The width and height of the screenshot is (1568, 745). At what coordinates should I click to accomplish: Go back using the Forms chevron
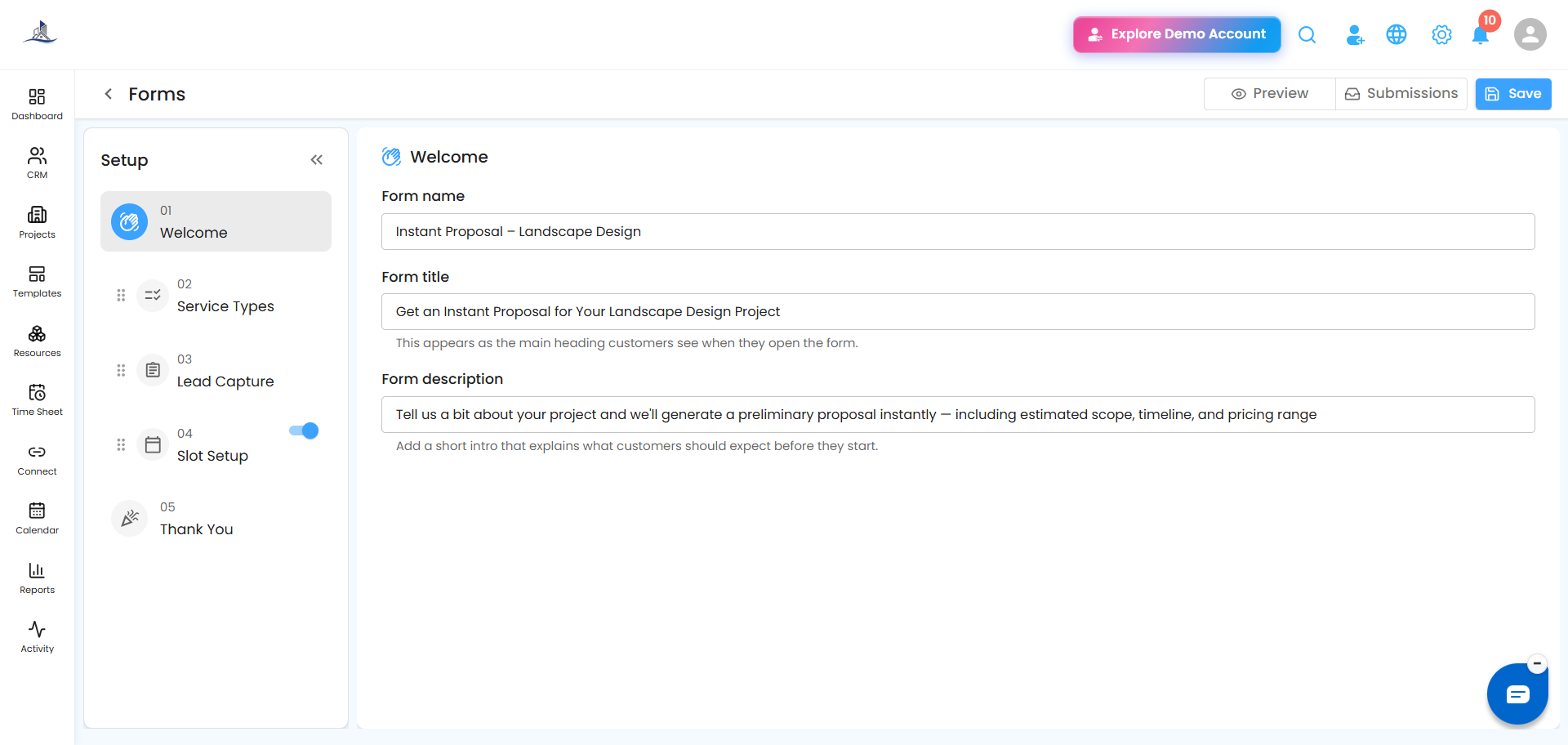[x=108, y=94]
